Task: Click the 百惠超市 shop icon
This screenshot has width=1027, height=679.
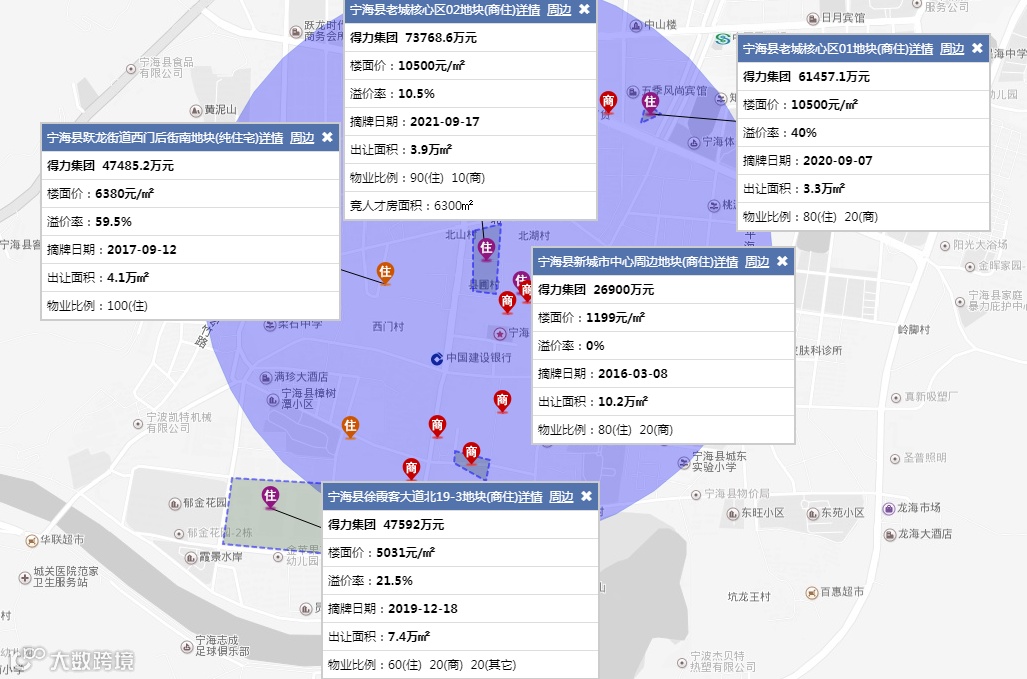Action: (x=812, y=593)
